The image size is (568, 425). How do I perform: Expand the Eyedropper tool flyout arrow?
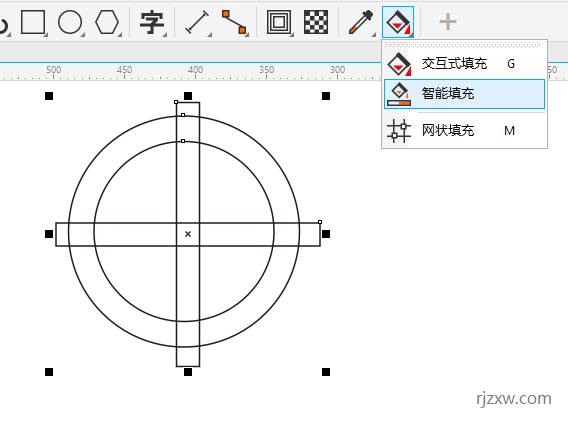(x=373, y=35)
